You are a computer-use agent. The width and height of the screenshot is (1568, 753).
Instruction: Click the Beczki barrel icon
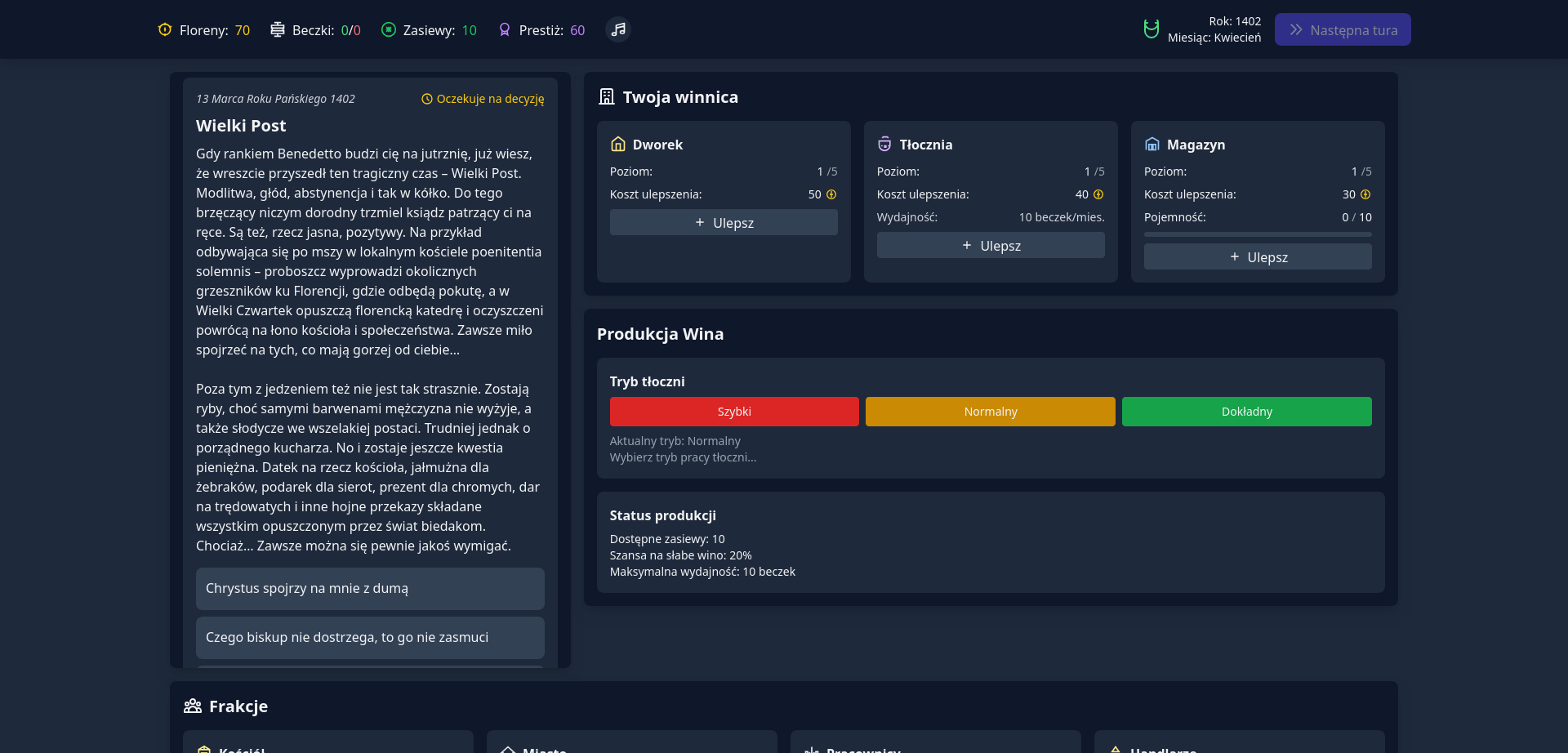click(278, 30)
